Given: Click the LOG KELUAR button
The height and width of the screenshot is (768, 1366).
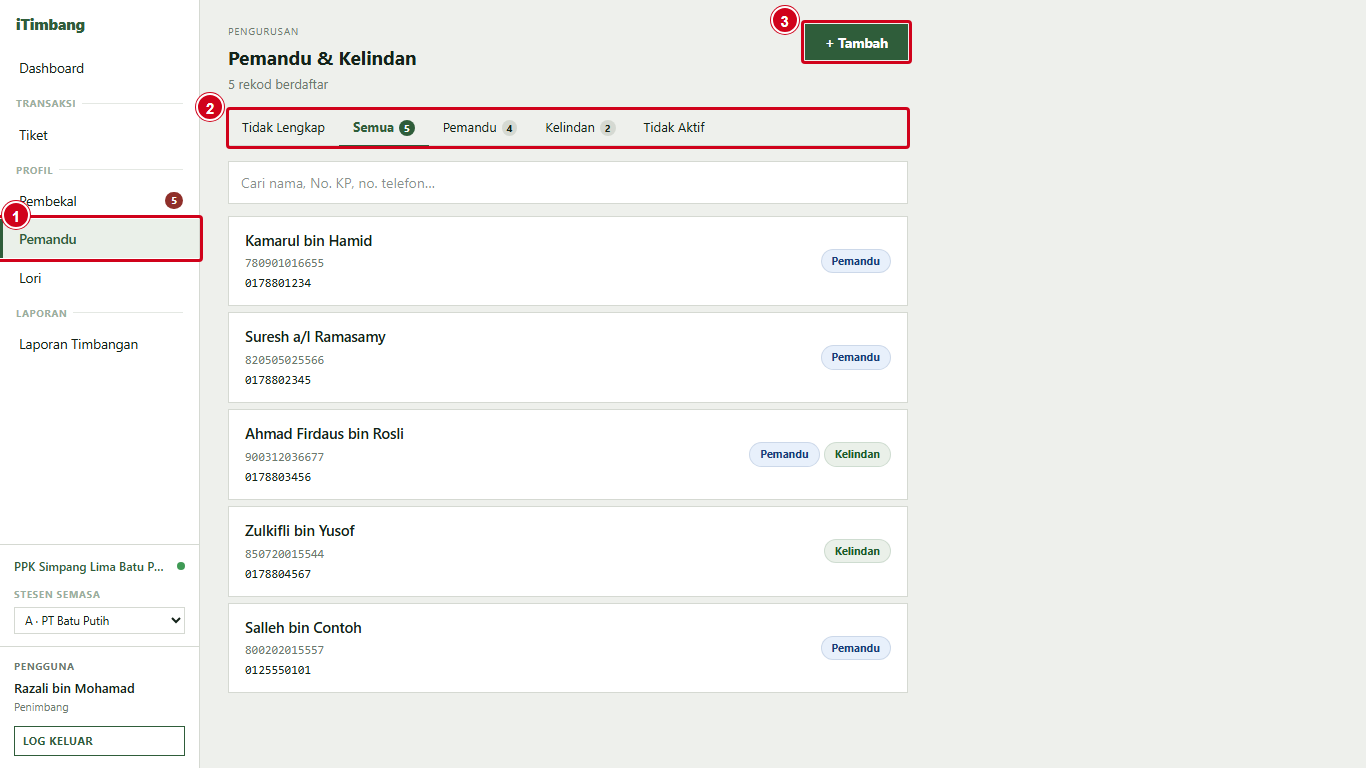Looking at the screenshot, I should click(x=99, y=741).
